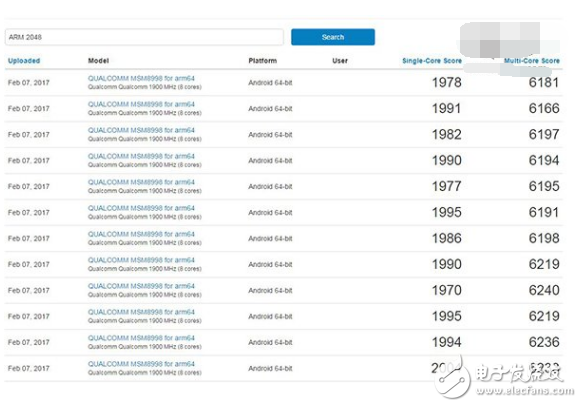This screenshot has height=407, width=582.
Task: Click the User column header
Action: tap(340, 61)
